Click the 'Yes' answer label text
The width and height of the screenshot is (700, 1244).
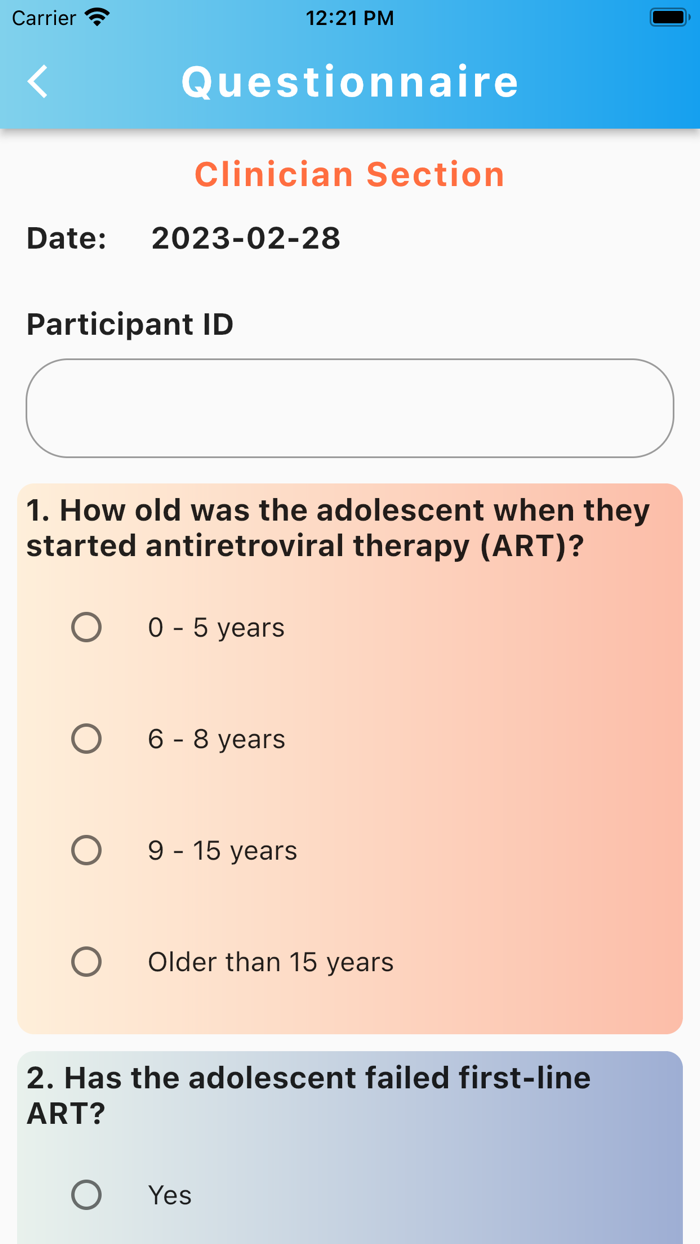(x=170, y=1195)
